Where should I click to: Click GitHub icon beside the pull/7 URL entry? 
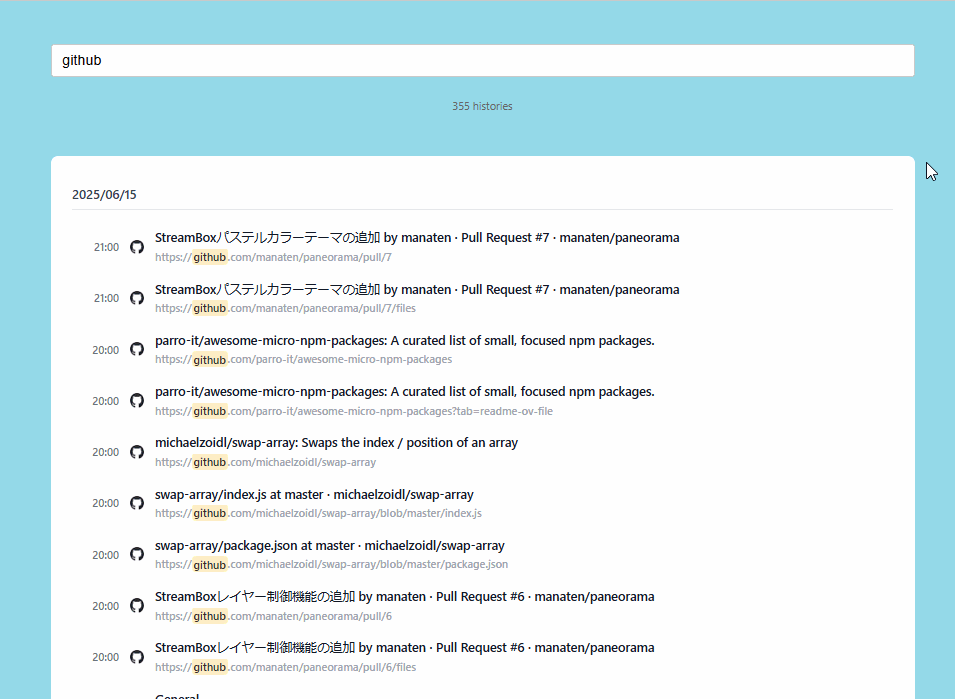[x=137, y=247]
